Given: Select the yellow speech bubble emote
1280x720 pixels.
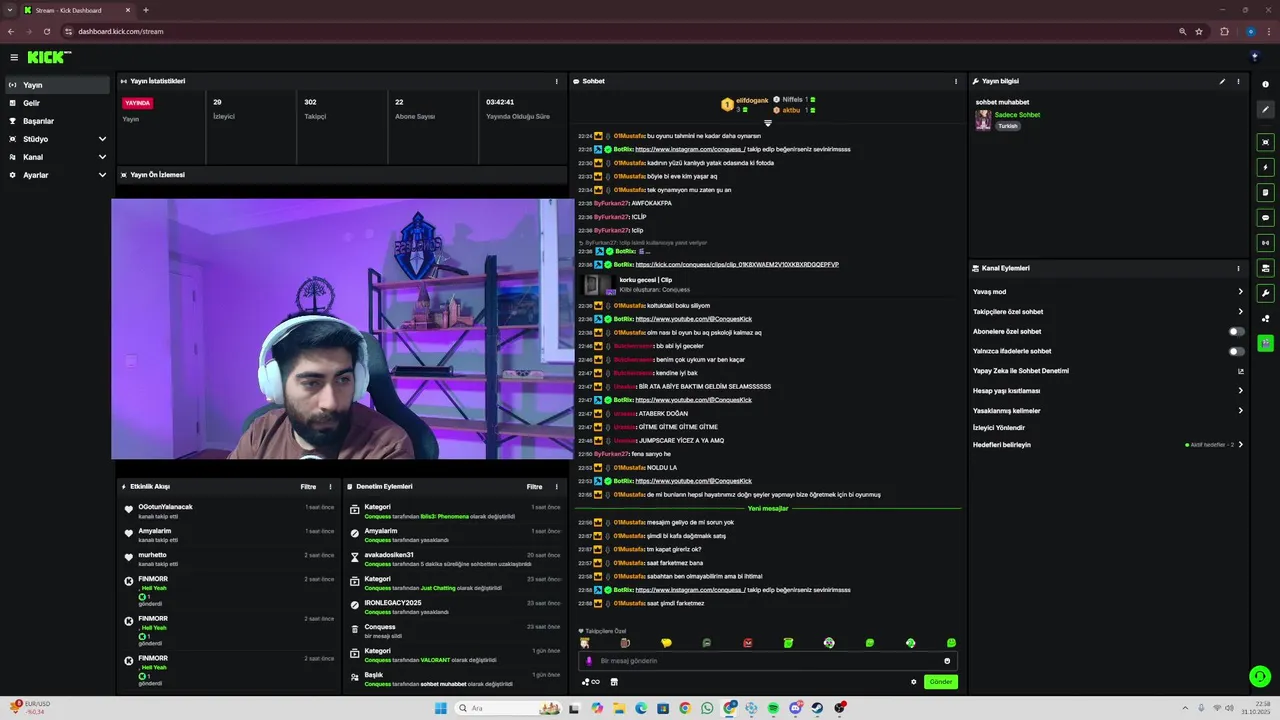Looking at the screenshot, I should pyautogui.click(x=666, y=643).
